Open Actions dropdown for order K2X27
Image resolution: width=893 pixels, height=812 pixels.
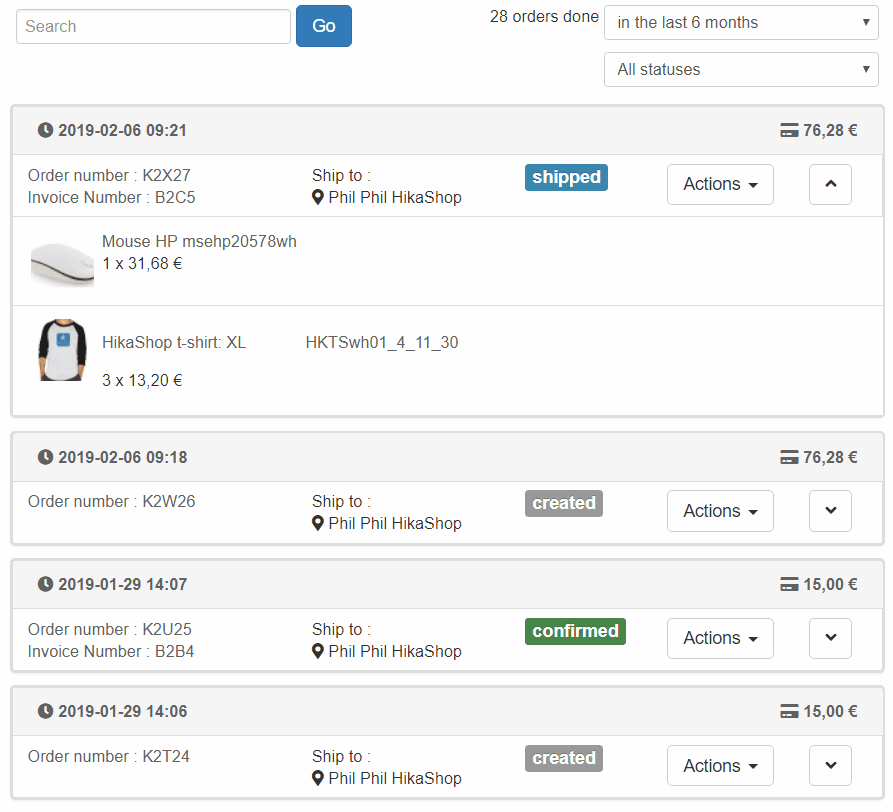tap(720, 184)
